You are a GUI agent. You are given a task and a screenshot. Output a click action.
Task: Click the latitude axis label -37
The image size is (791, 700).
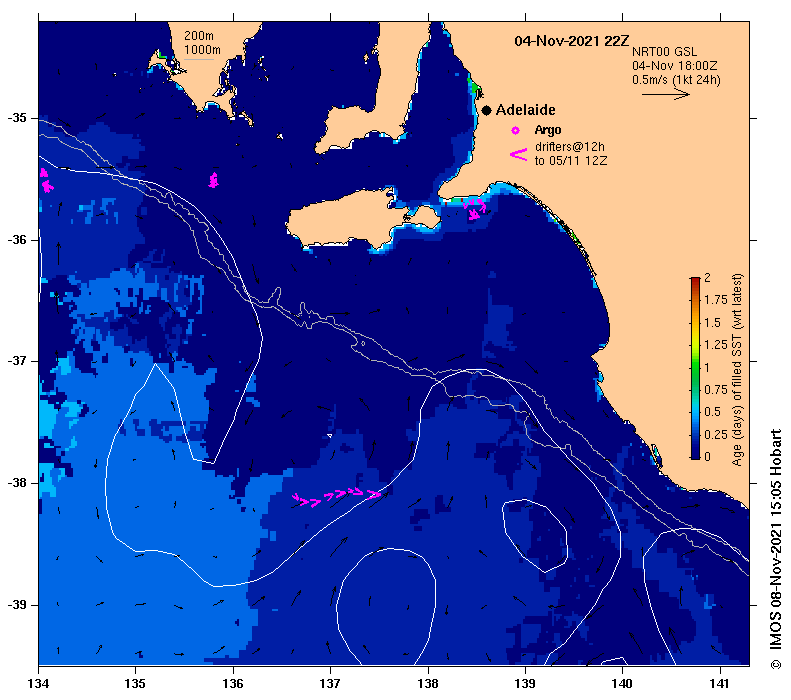click(x=17, y=361)
